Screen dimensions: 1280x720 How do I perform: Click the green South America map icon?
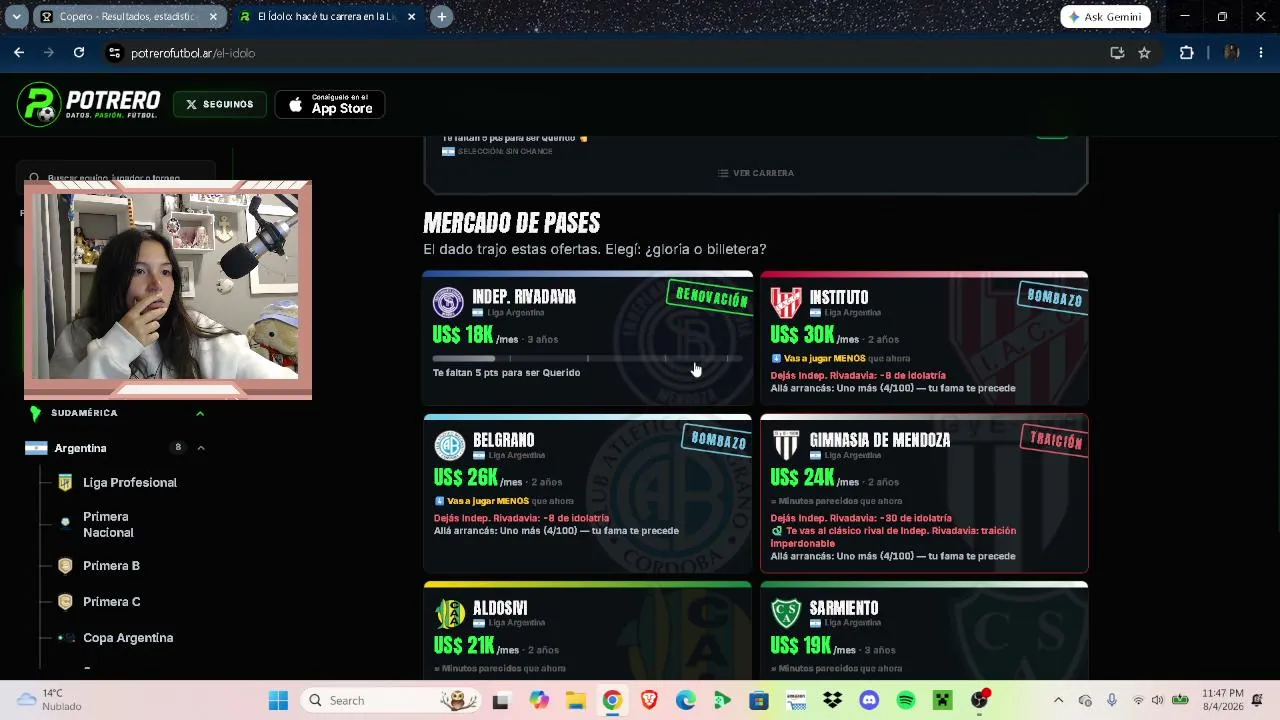(35, 413)
